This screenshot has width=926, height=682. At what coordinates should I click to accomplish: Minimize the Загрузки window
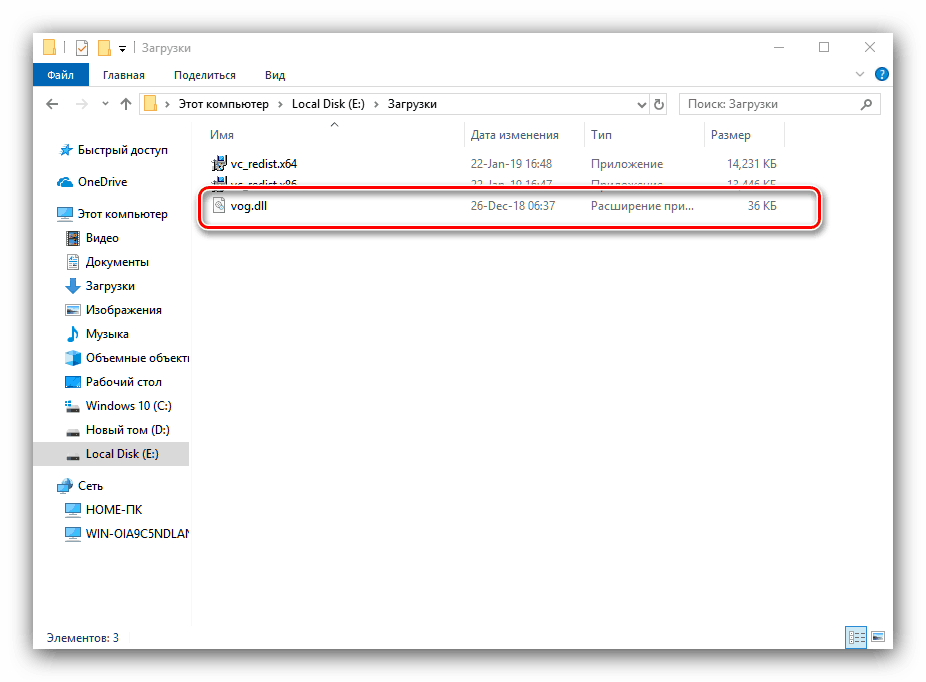(x=779, y=47)
